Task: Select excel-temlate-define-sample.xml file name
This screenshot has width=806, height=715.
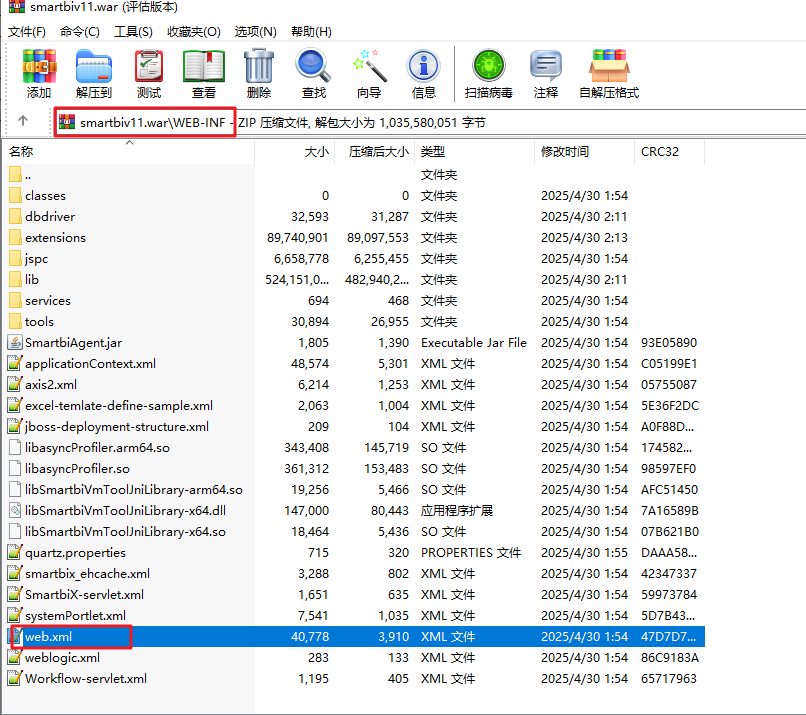Action: (119, 406)
